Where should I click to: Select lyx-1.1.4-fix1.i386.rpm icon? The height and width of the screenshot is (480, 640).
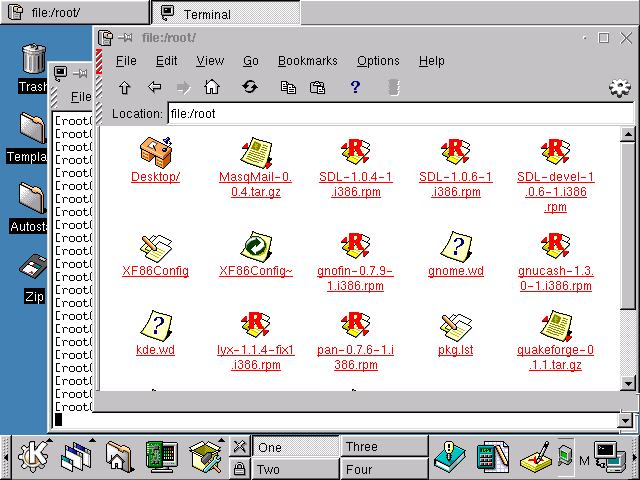pyautogui.click(x=256, y=324)
